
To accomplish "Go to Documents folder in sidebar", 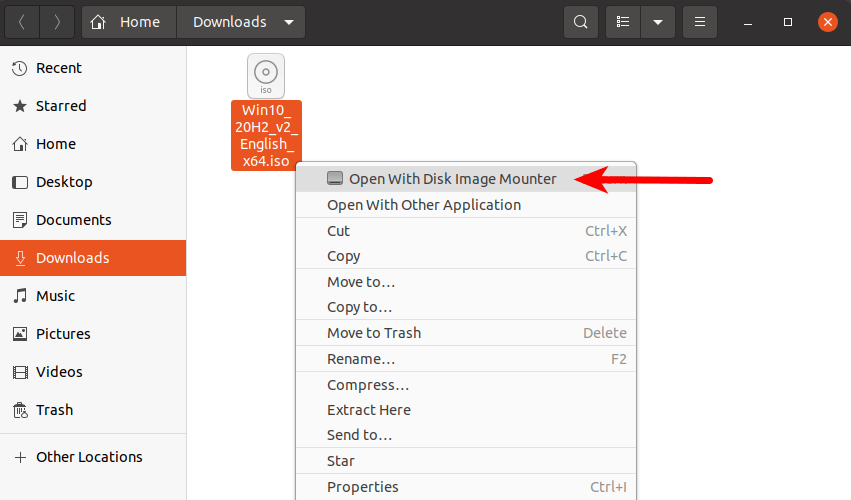I will coord(73,220).
